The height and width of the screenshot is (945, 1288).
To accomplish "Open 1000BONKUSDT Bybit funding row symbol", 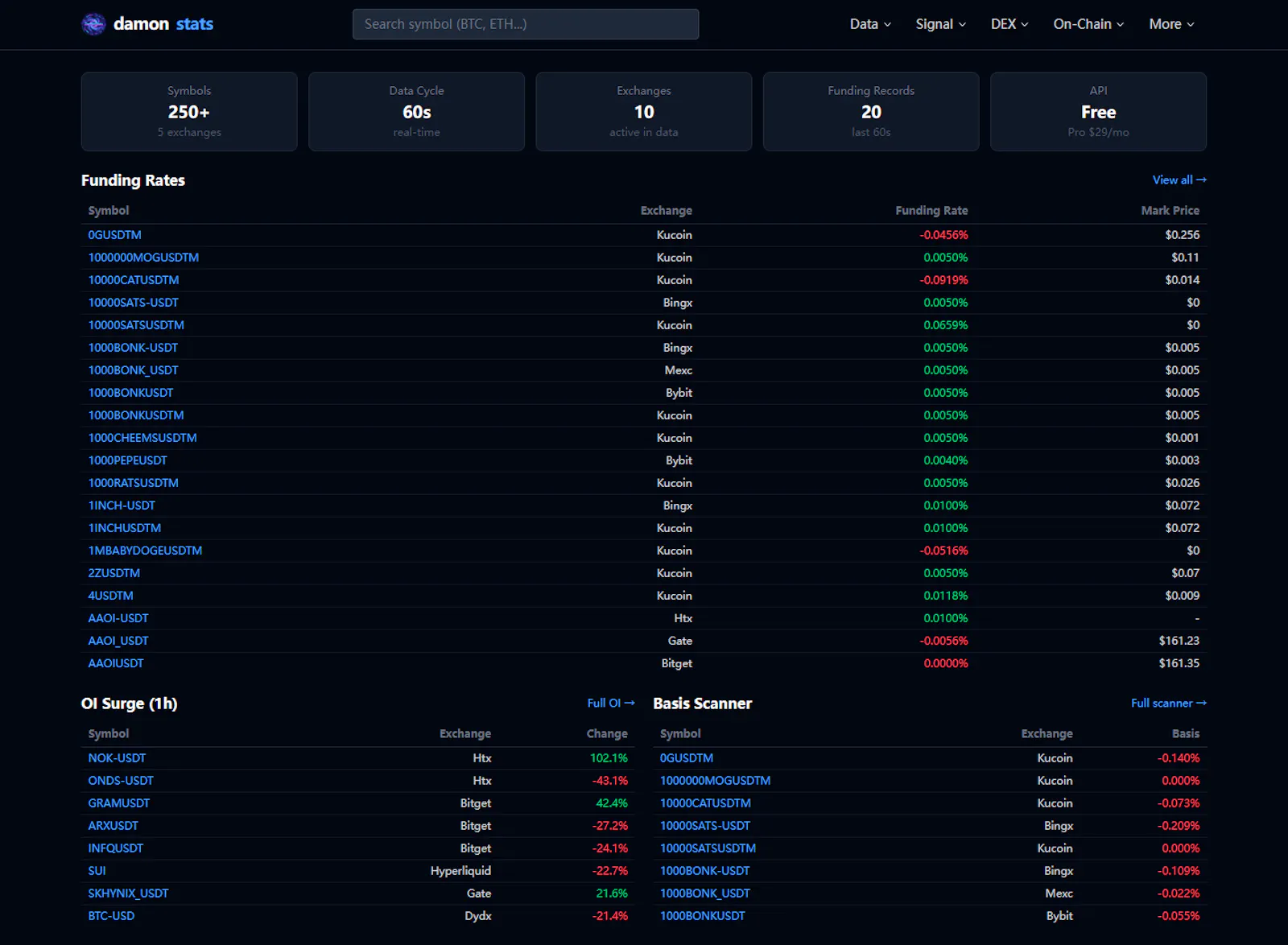I will 130,393.
